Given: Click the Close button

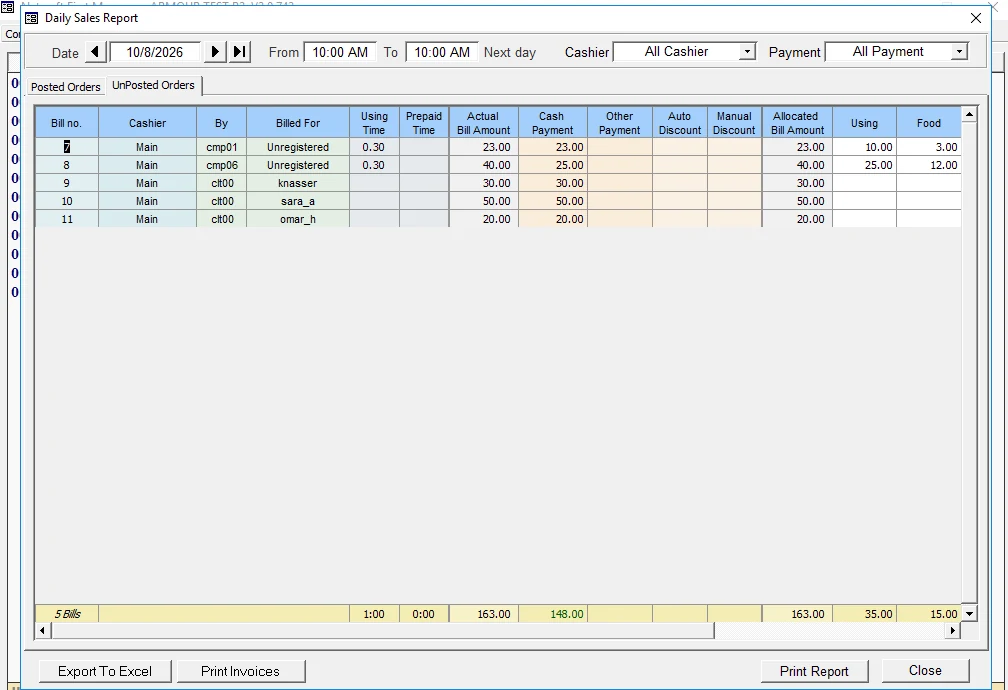Looking at the screenshot, I should click(925, 671).
